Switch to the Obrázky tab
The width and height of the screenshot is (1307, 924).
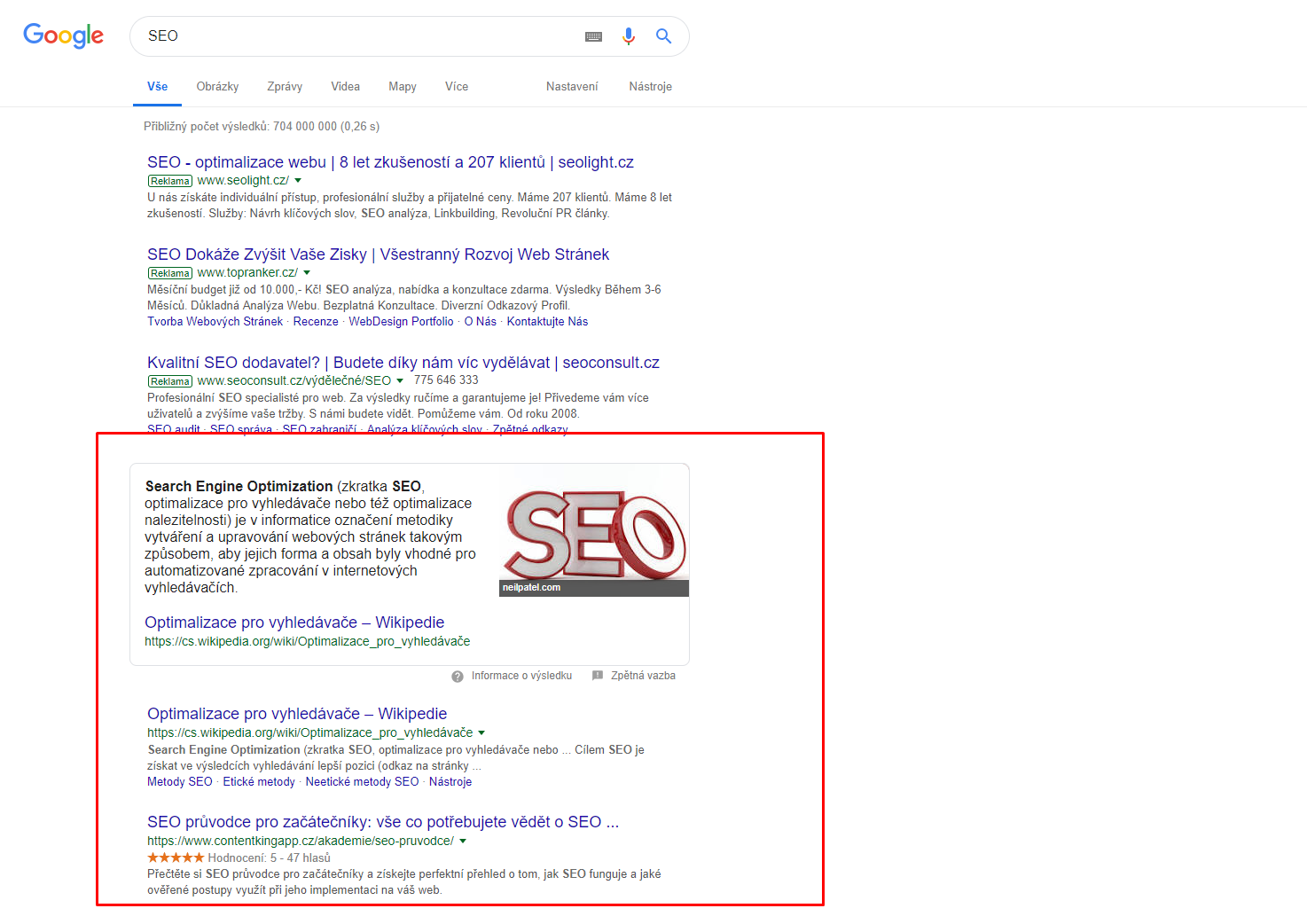(217, 87)
